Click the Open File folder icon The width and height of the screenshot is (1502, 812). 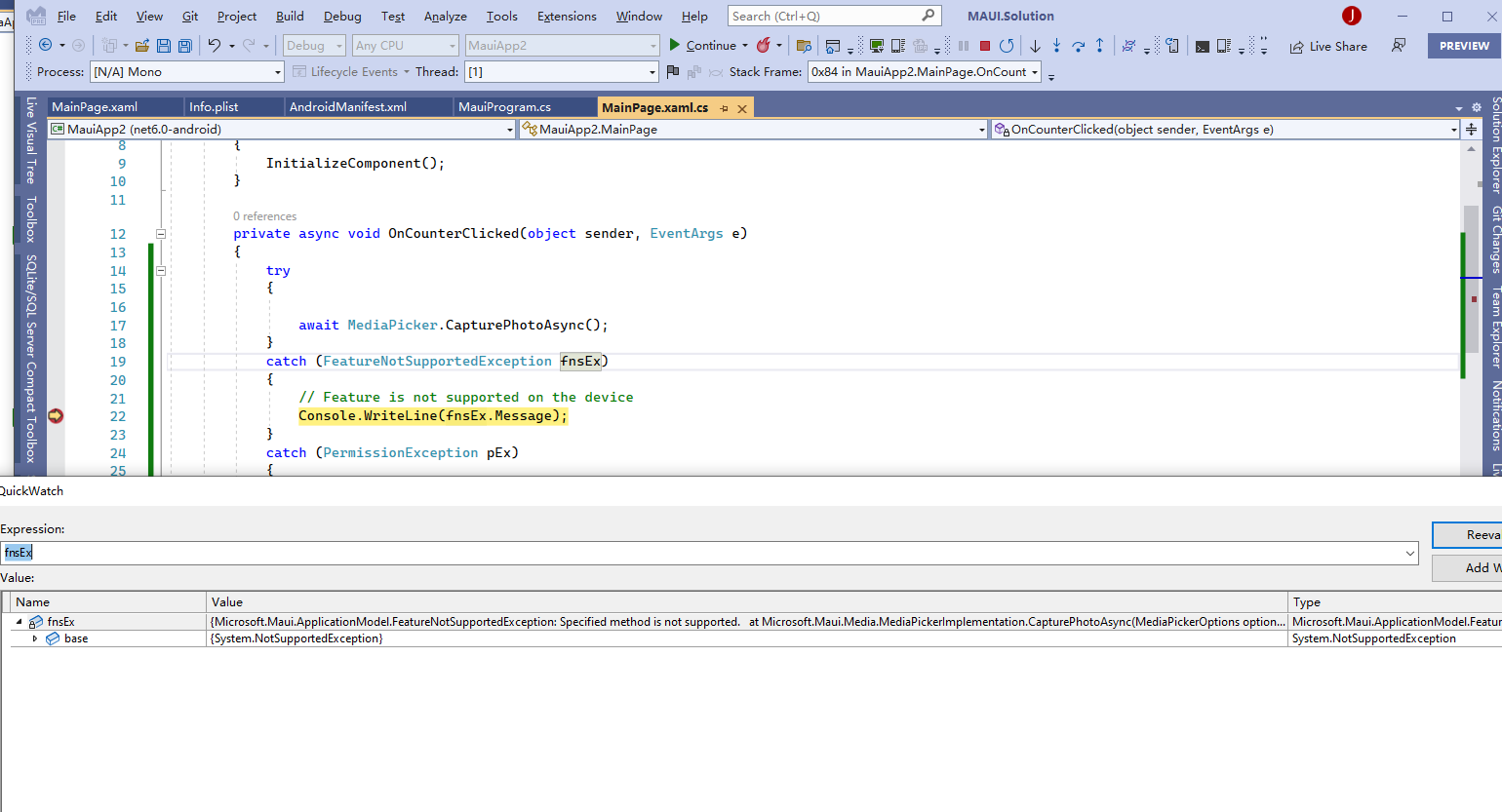click(142, 46)
